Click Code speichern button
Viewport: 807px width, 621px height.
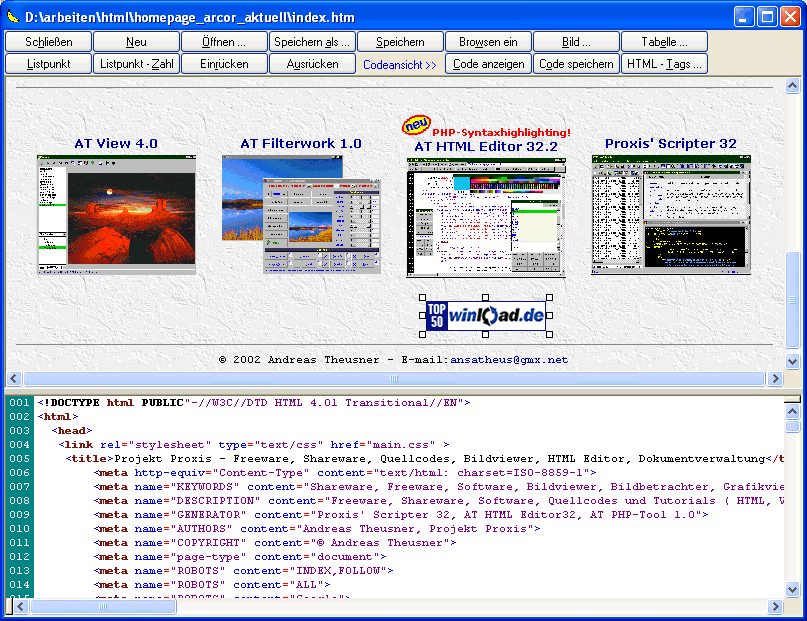576,64
